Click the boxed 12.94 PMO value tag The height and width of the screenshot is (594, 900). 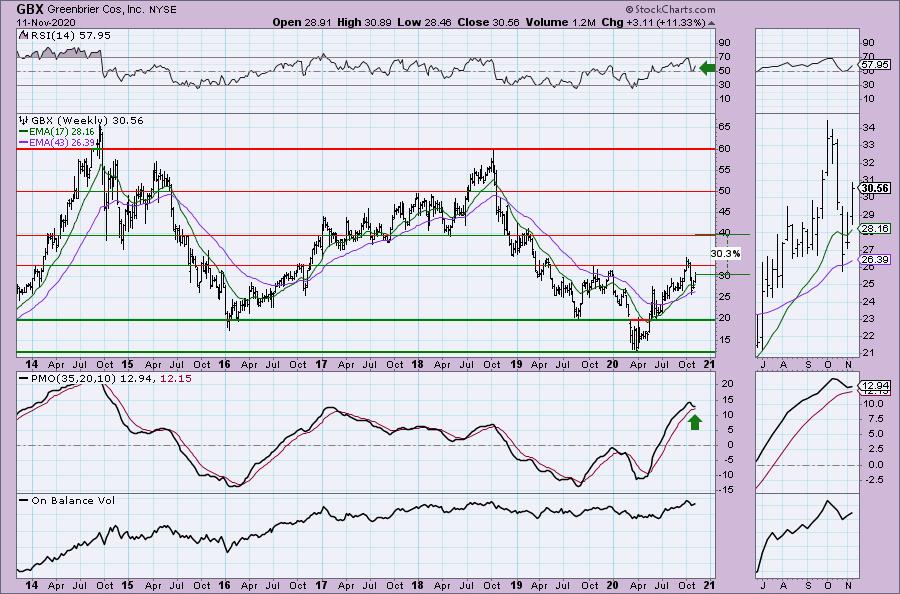(876, 386)
